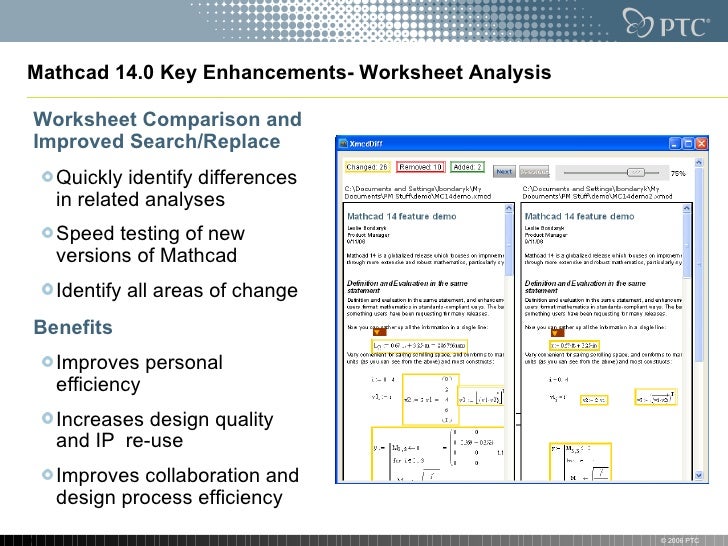
Task: Click the Next difference button
Action: [x=504, y=171]
